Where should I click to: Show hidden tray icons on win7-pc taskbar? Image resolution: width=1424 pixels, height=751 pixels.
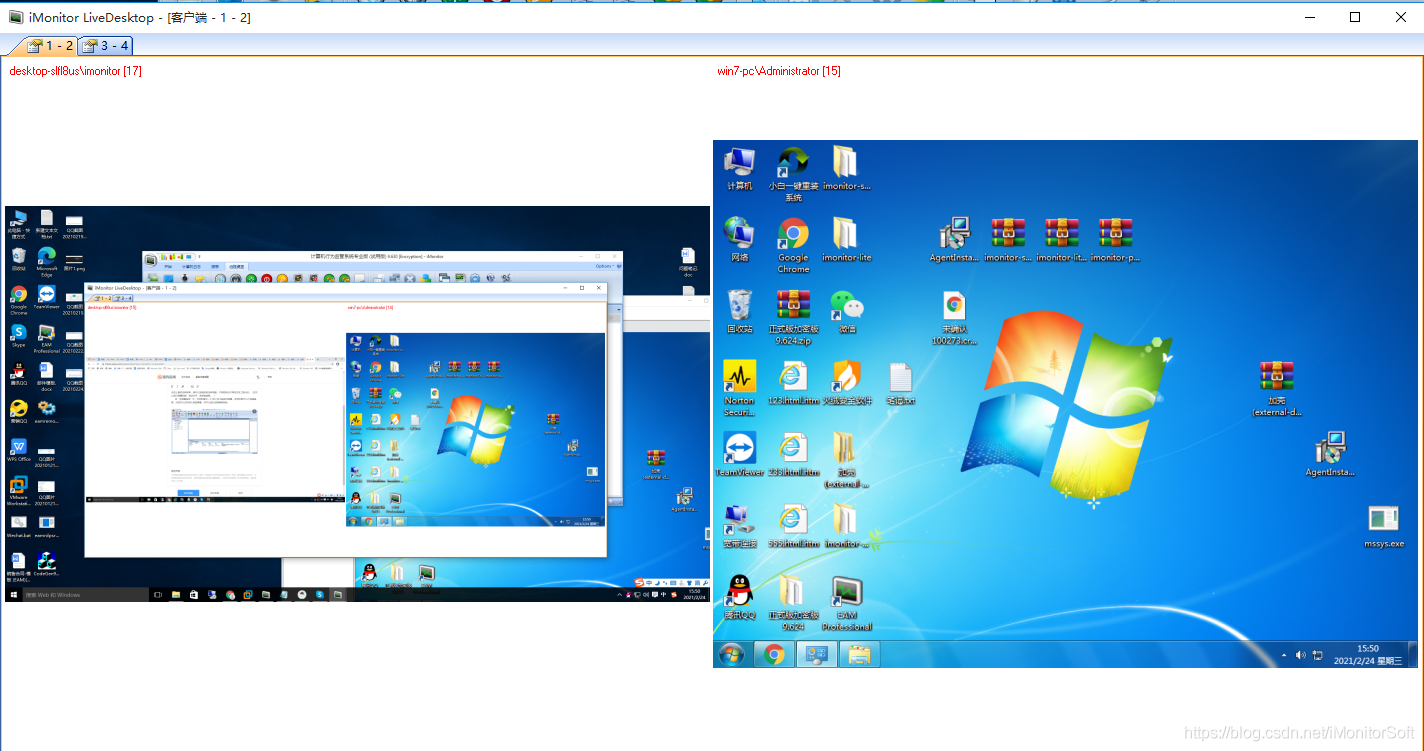click(x=1284, y=655)
